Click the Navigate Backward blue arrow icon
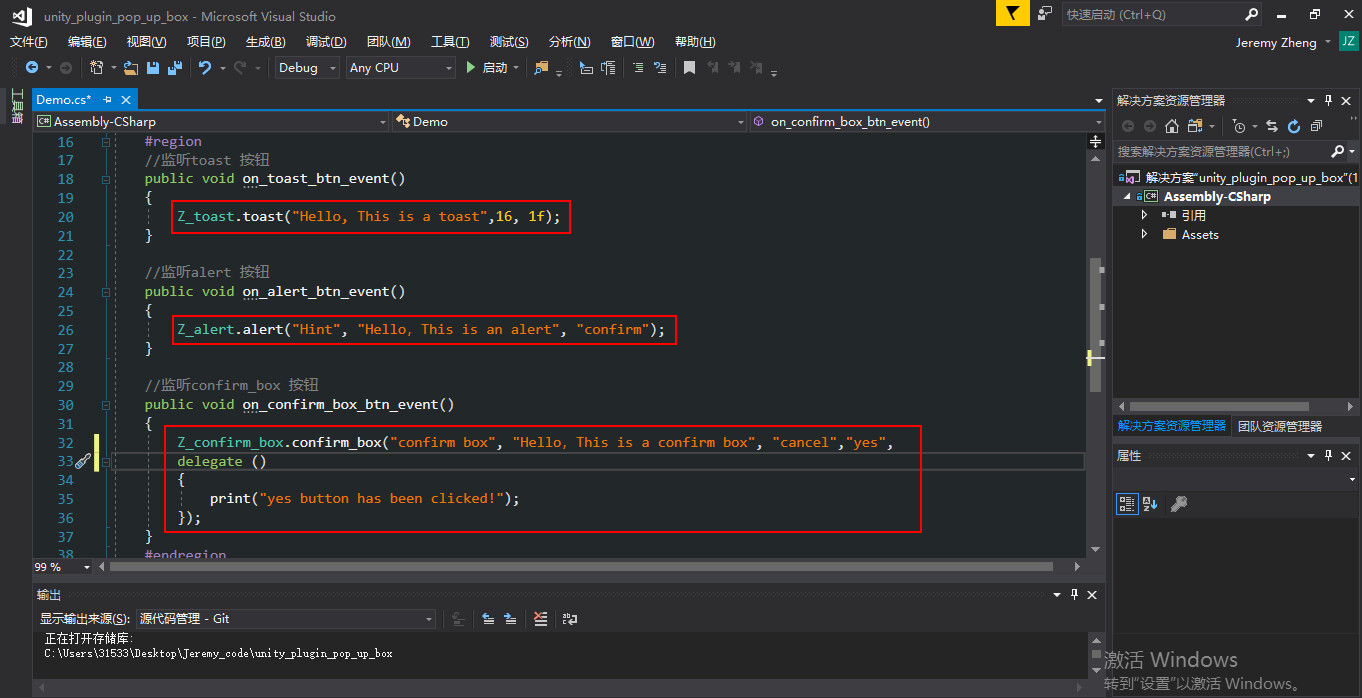Image resolution: width=1362 pixels, height=698 pixels. click(32, 68)
